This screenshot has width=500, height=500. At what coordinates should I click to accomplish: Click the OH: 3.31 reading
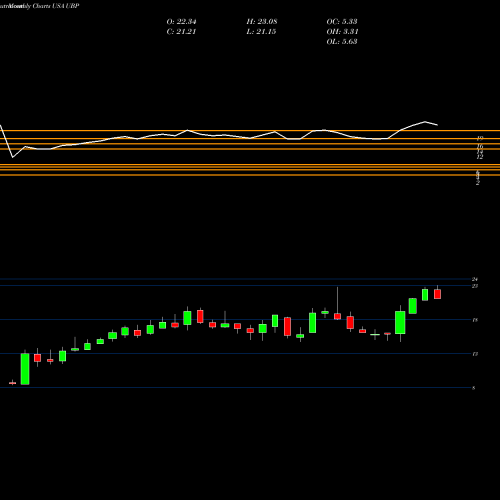342,32
